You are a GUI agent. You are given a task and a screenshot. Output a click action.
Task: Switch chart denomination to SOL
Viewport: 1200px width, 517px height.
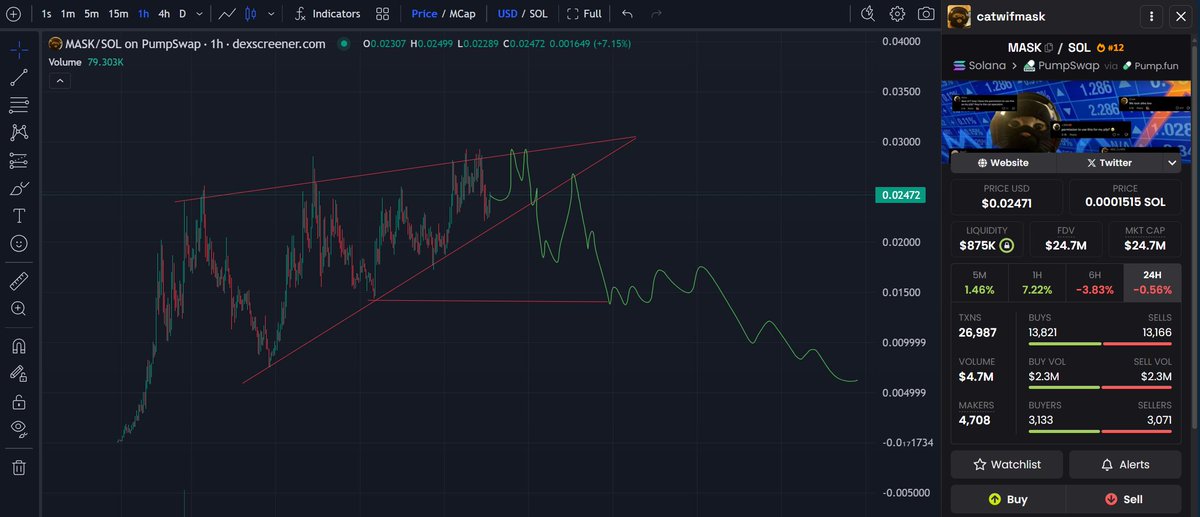pyautogui.click(x=539, y=14)
